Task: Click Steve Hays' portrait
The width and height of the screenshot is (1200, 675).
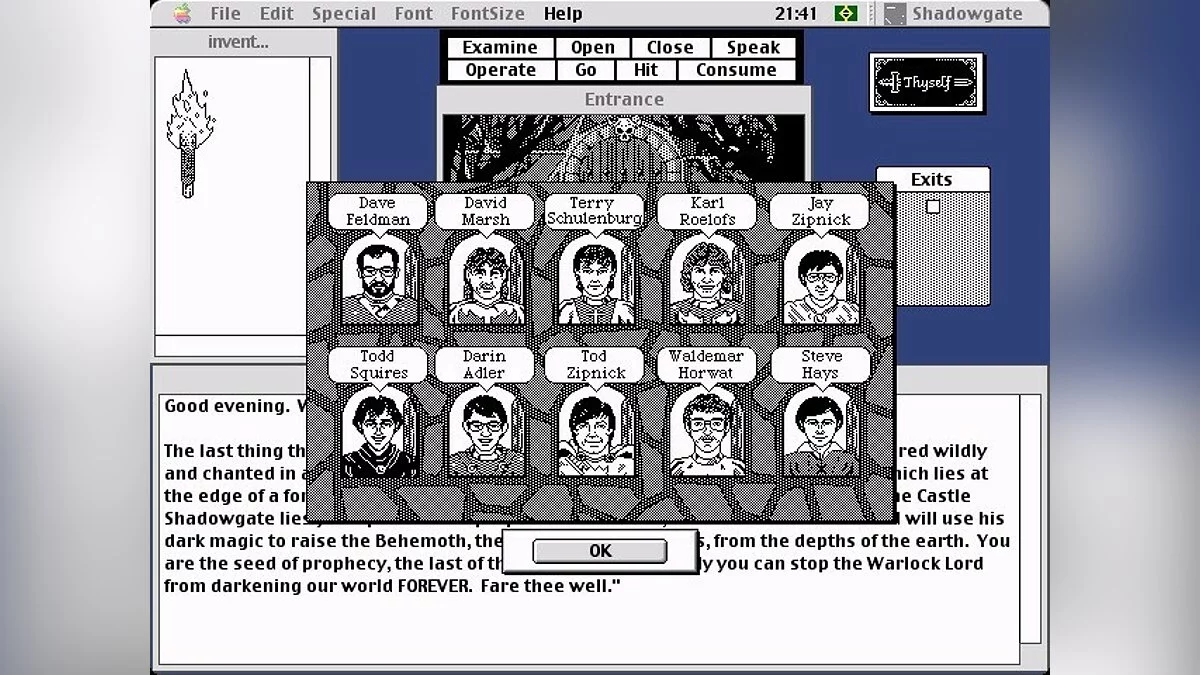Action: point(820,432)
